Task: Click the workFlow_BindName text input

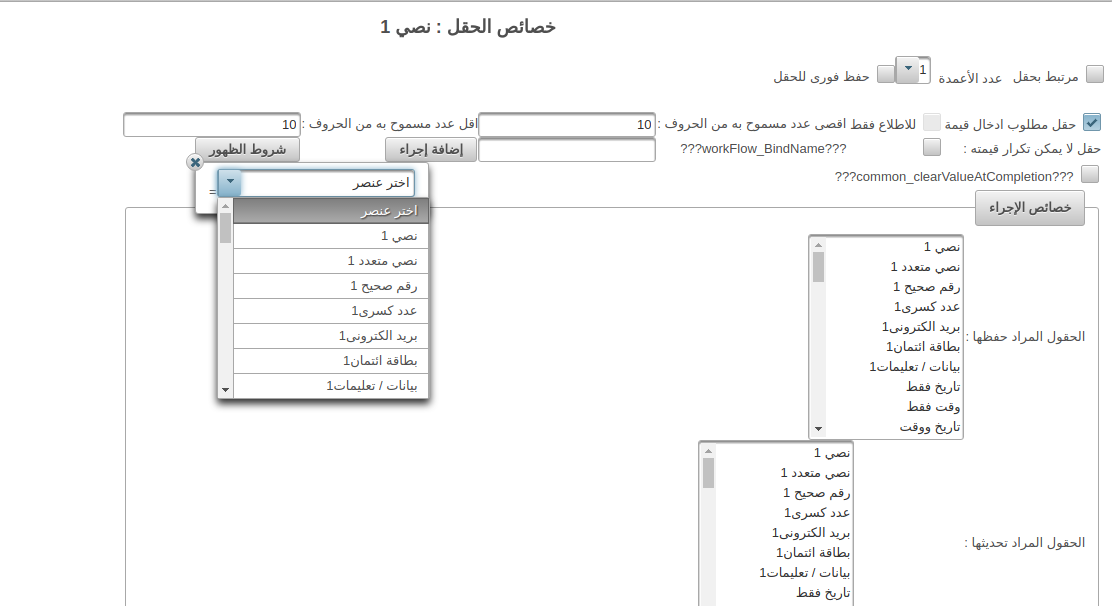Action: [567, 150]
